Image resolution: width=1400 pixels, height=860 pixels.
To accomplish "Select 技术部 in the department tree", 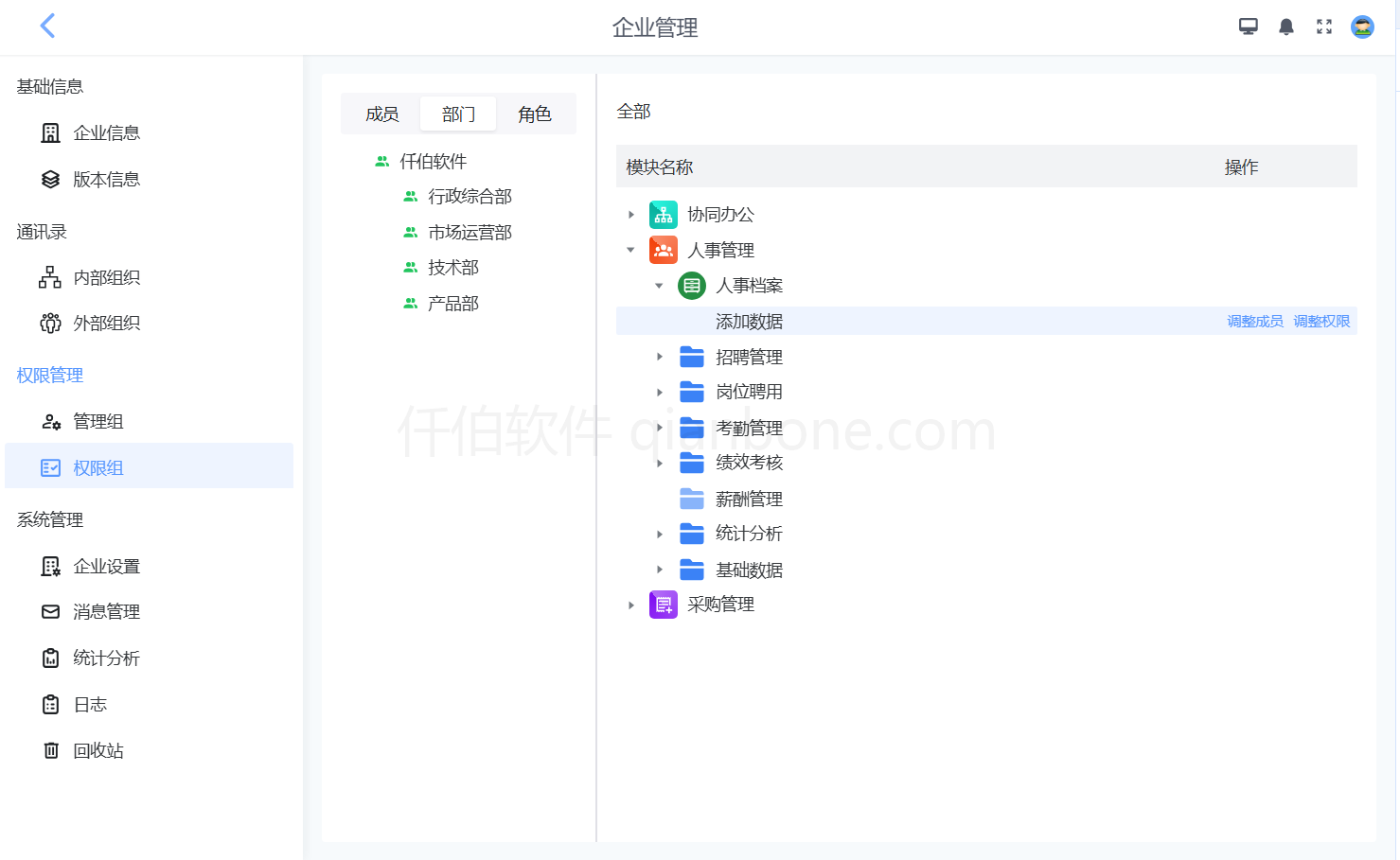I will 452,267.
